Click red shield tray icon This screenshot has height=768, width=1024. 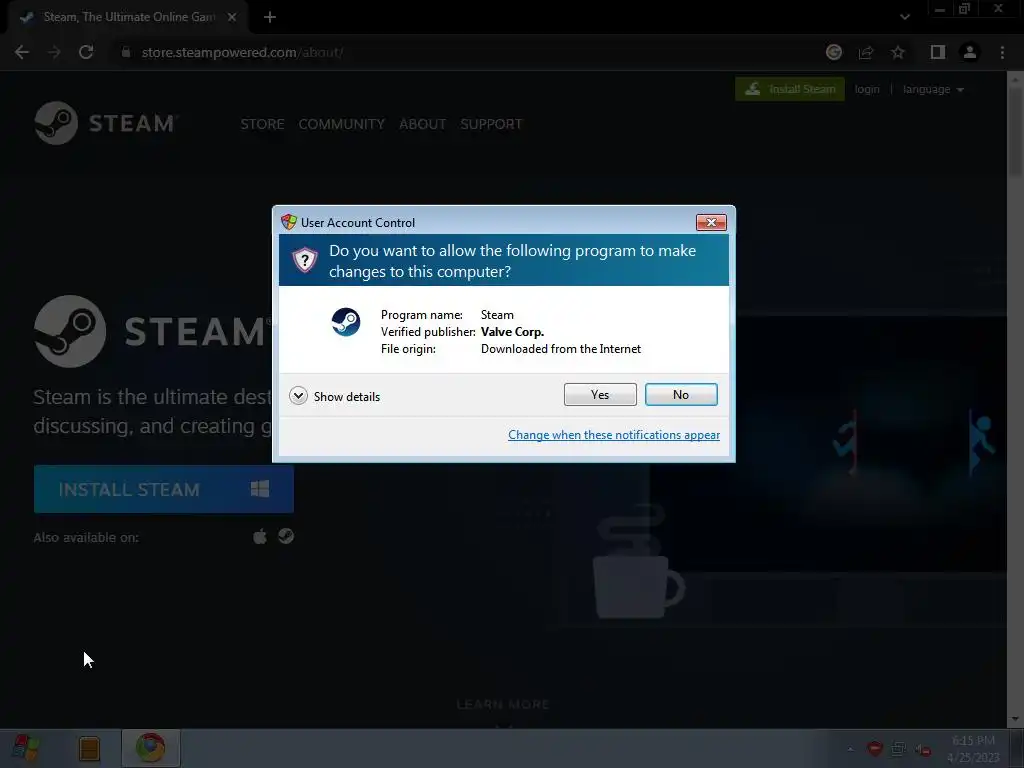tap(874, 748)
